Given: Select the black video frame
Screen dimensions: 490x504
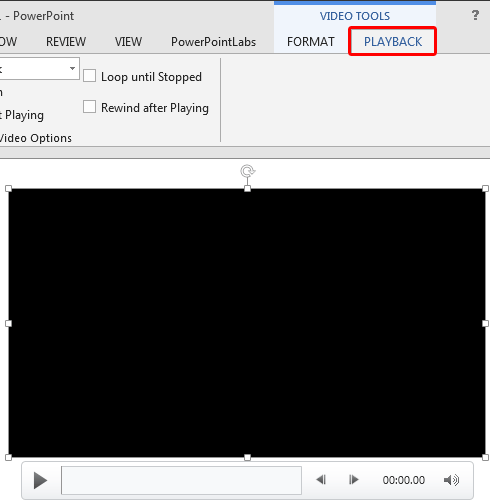Looking at the screenshot, I should click(247, 323).
